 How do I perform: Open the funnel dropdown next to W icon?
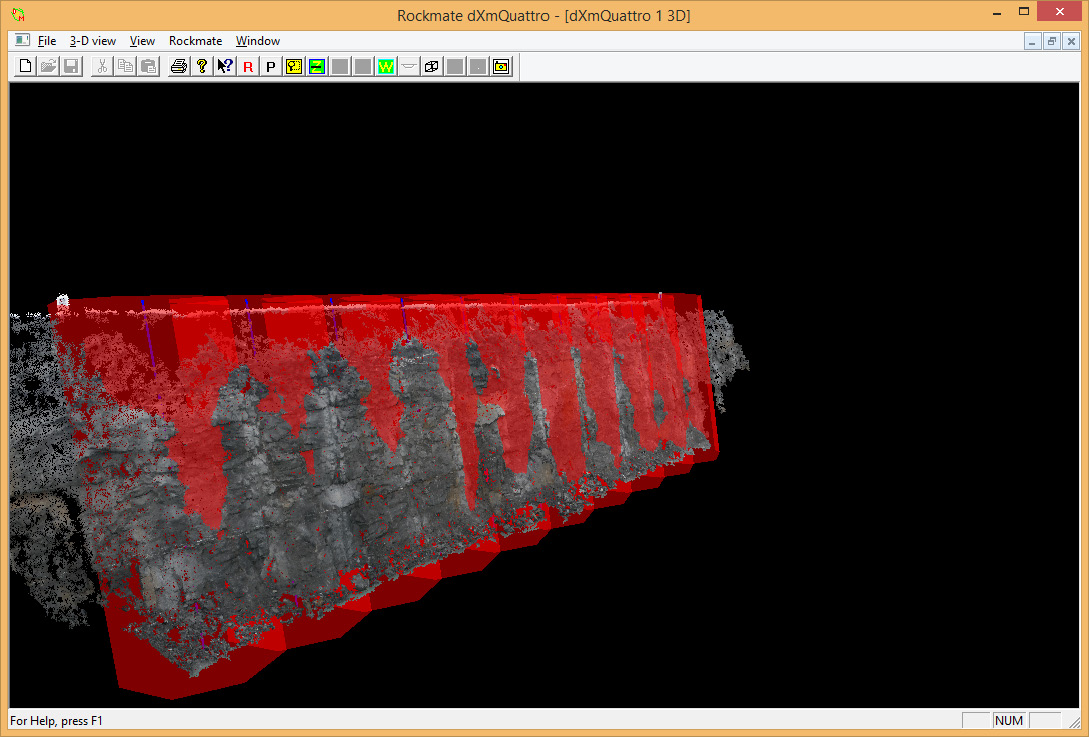point(408,65)
